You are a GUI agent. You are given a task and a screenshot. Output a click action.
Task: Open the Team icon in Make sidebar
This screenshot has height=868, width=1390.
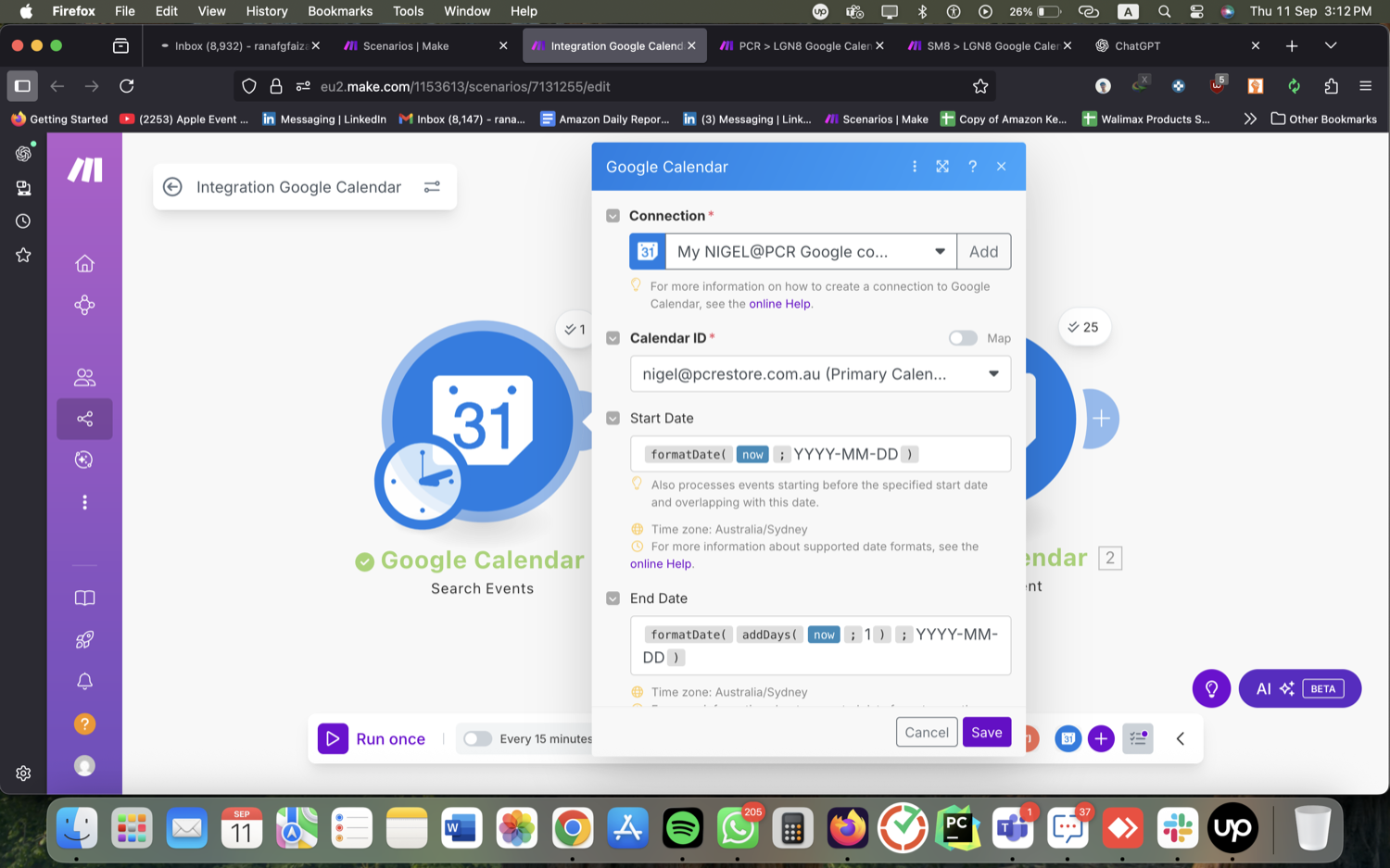(x=84, y=377)
